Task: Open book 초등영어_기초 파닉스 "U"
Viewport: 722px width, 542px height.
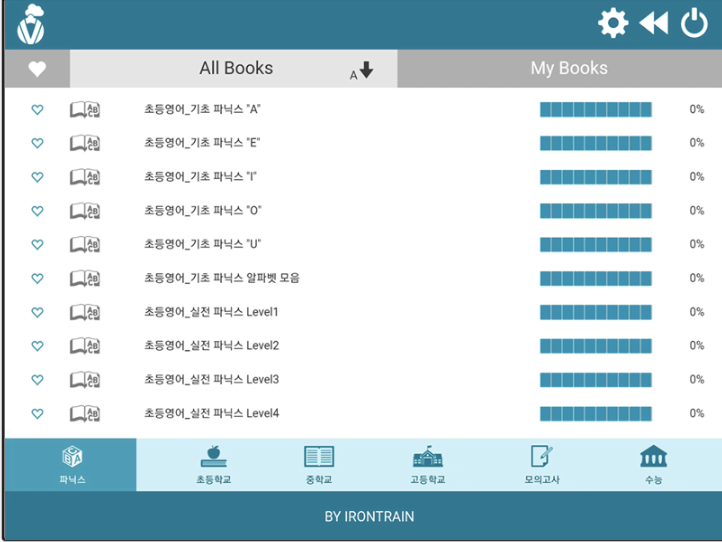Action: coord(202,244)
